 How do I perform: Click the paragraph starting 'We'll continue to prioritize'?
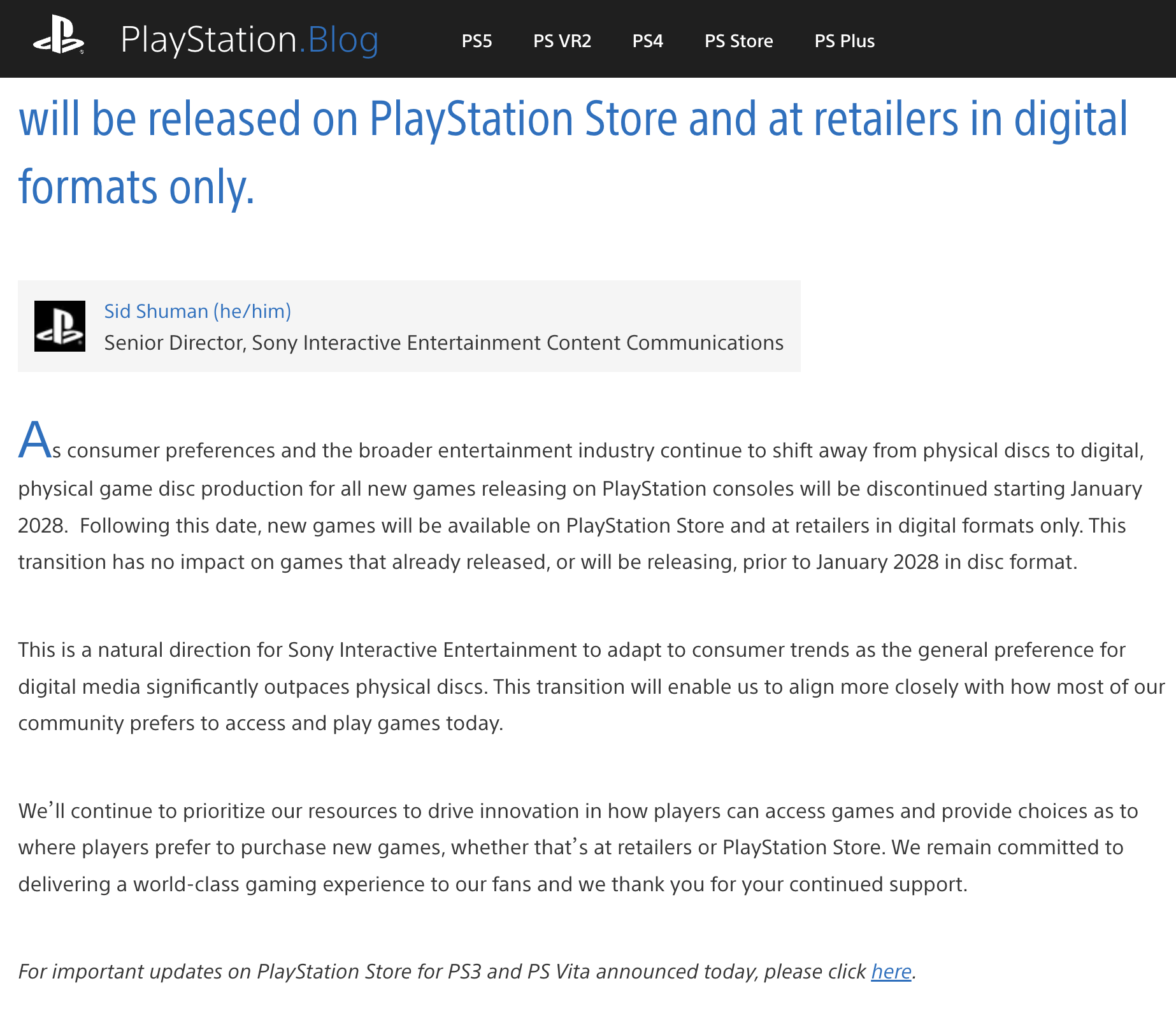[578, 848]
